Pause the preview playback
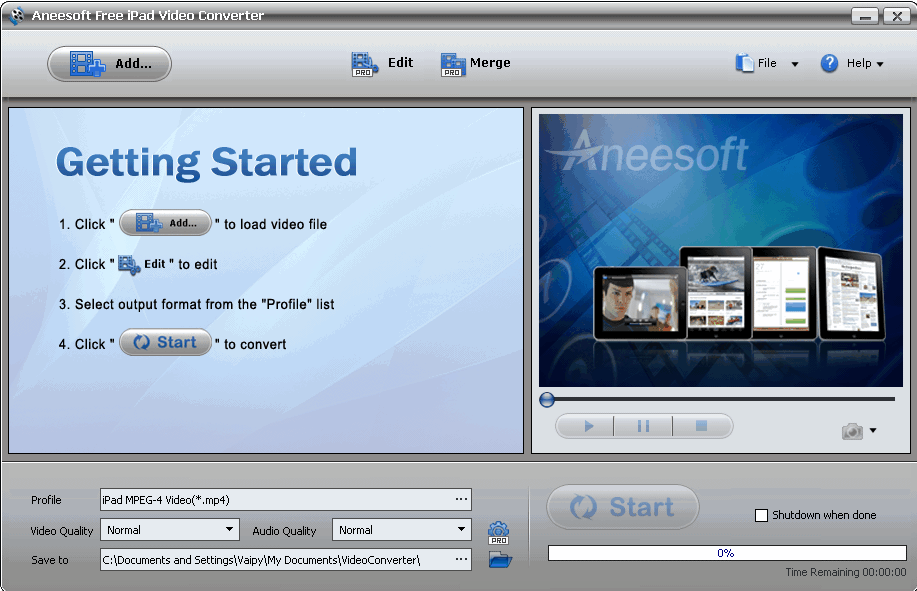The height and width of the screenshot is (591, 917). pyautogui.click(x=643, y=425)
